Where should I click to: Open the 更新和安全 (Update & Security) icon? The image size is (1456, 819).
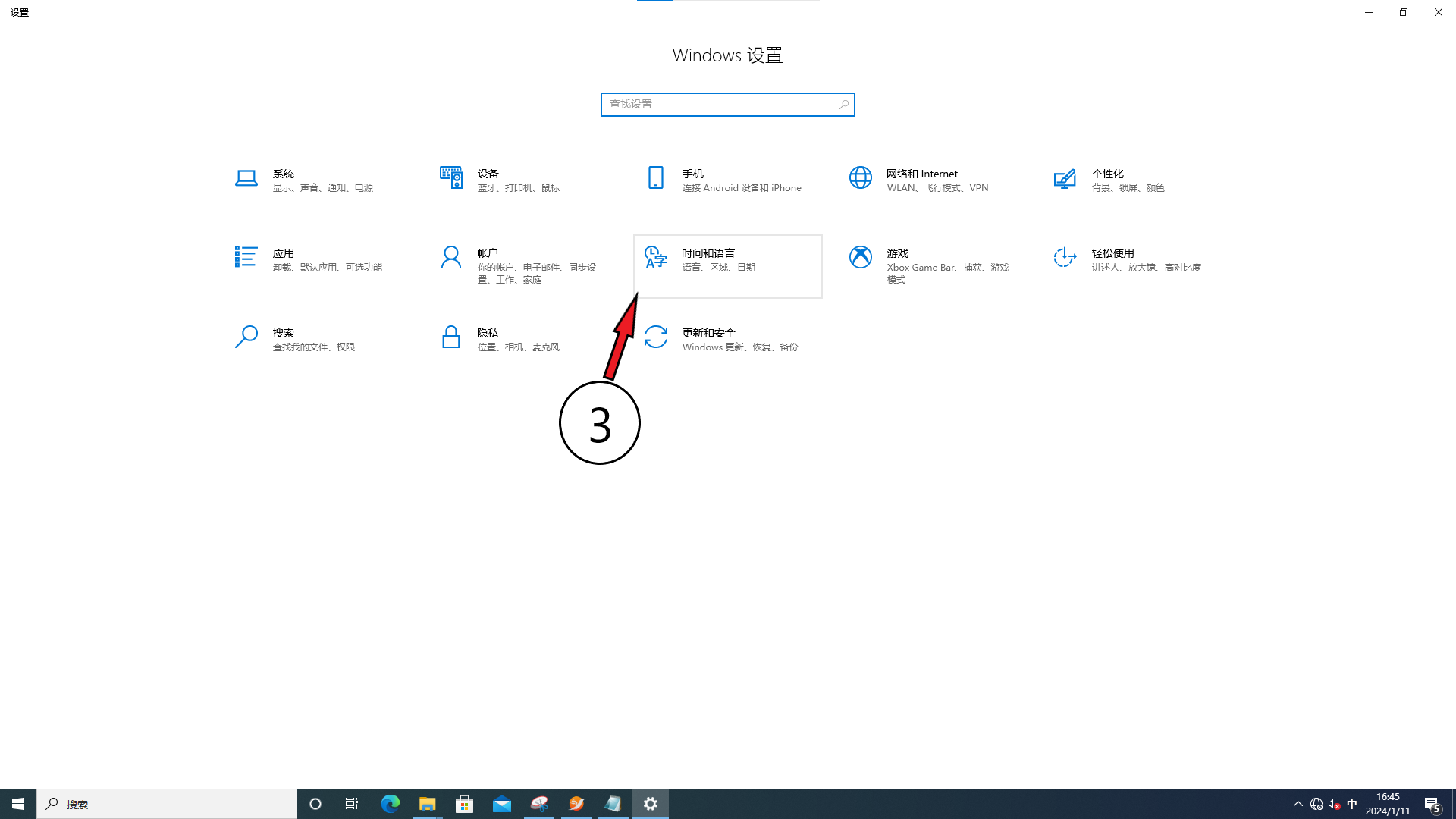coord(655,337)
